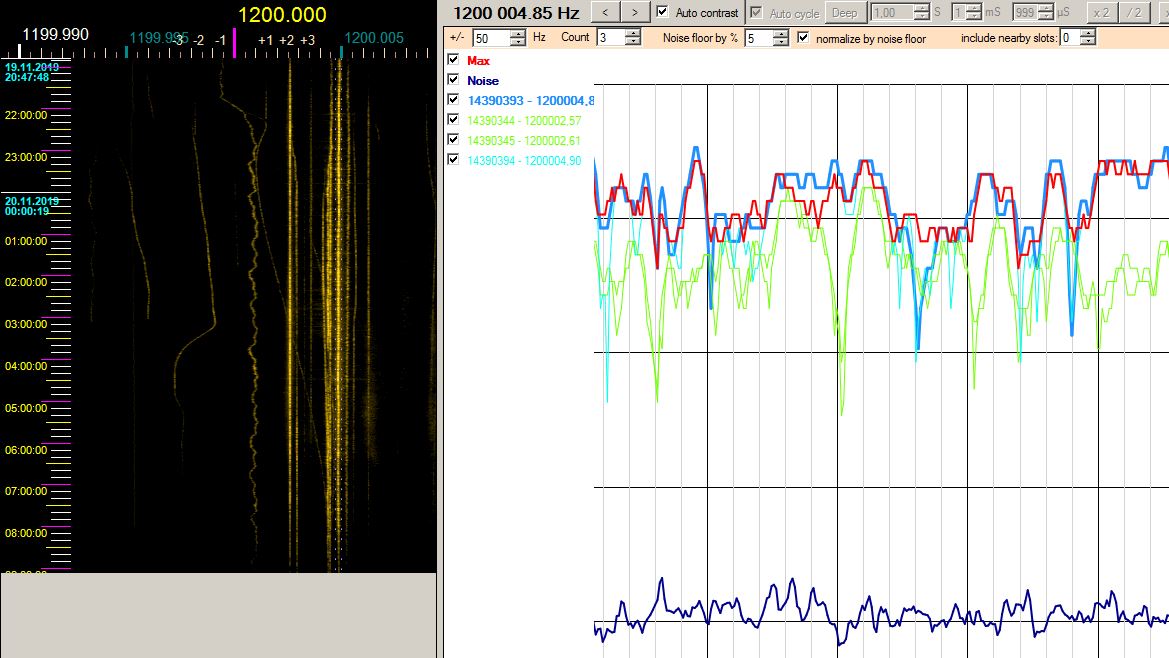
Task: Increase the Hz range spinner value
Action: (517, 33)
